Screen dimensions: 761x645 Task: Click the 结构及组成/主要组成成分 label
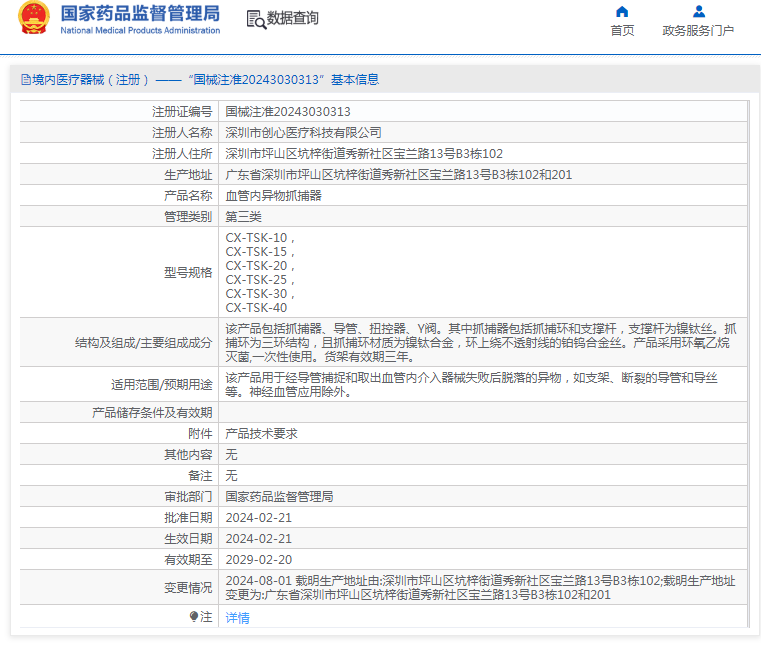144,343
